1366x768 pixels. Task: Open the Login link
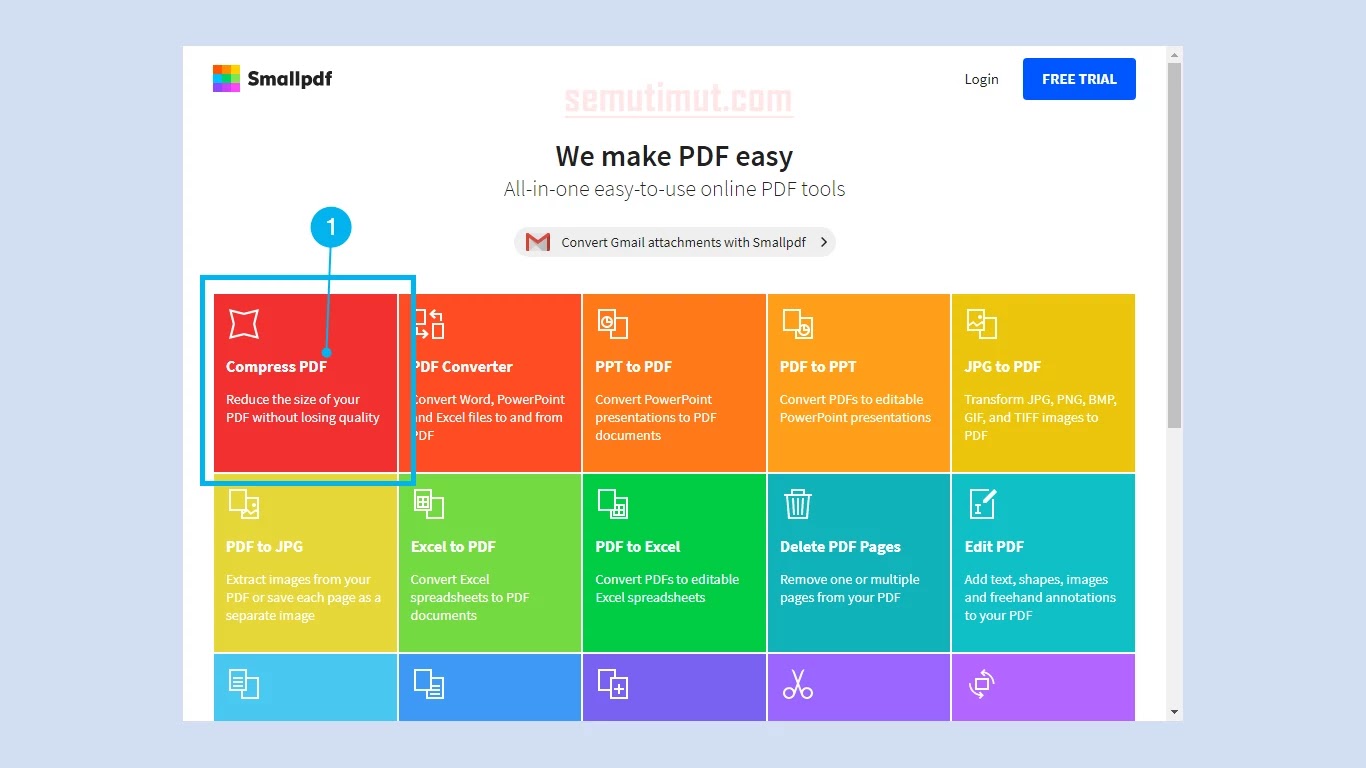click(981, 79)
